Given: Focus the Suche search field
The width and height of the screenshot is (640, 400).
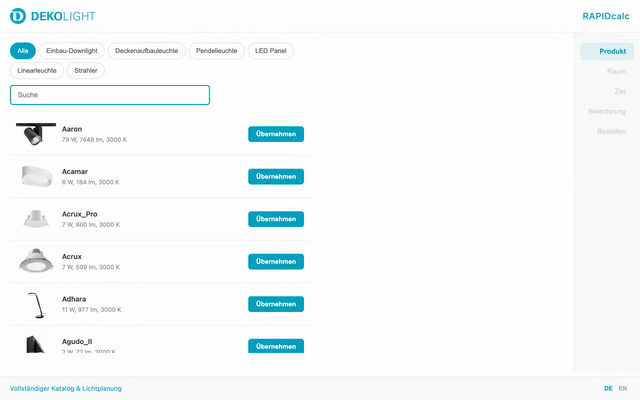Looking at the screenshot, I should [110, 95].
